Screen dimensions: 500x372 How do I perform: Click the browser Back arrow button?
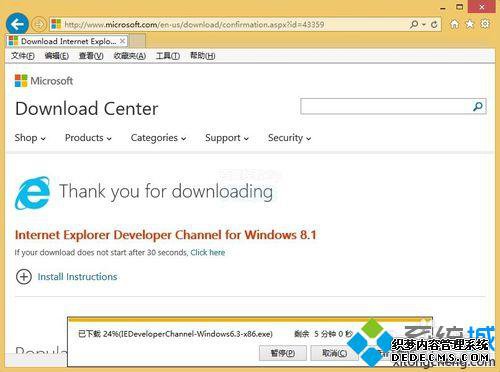pyautogui.click(x=17, y=24)
